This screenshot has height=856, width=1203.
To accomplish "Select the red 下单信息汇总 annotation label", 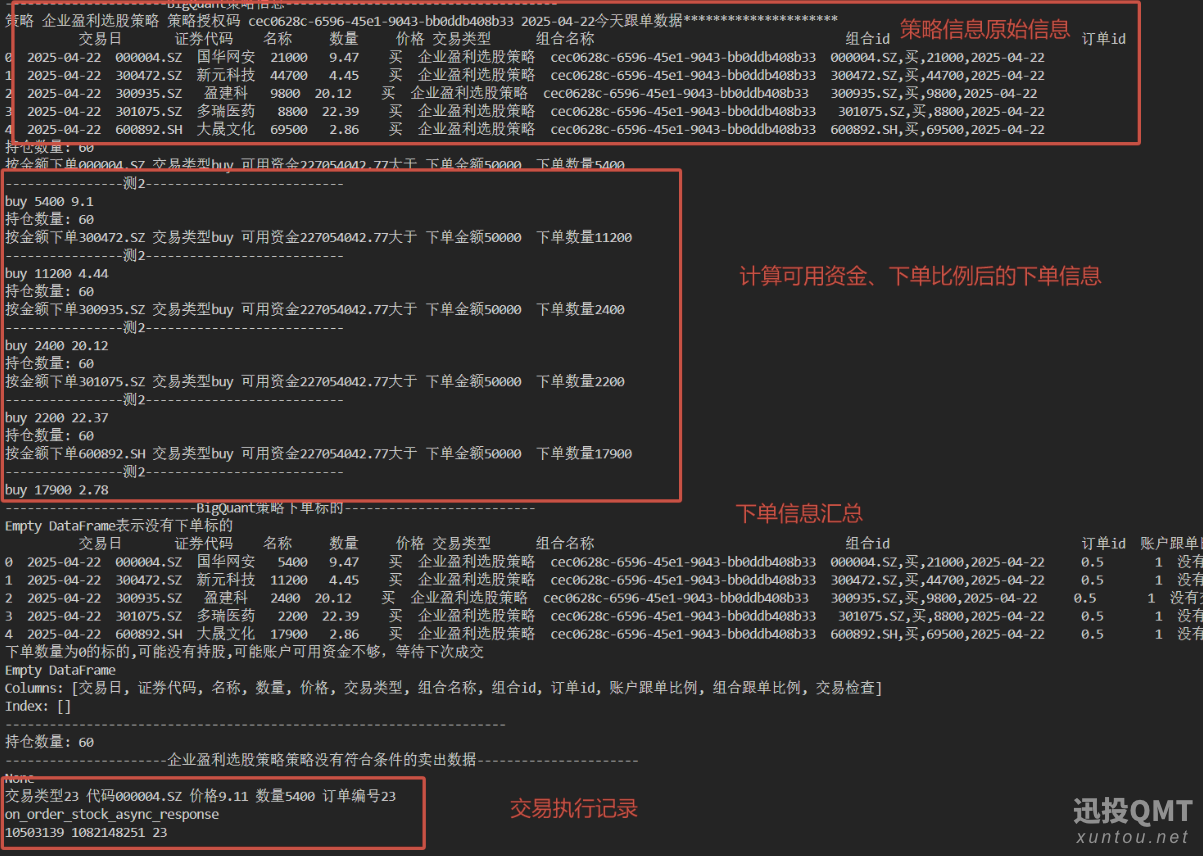I will 799,513.
